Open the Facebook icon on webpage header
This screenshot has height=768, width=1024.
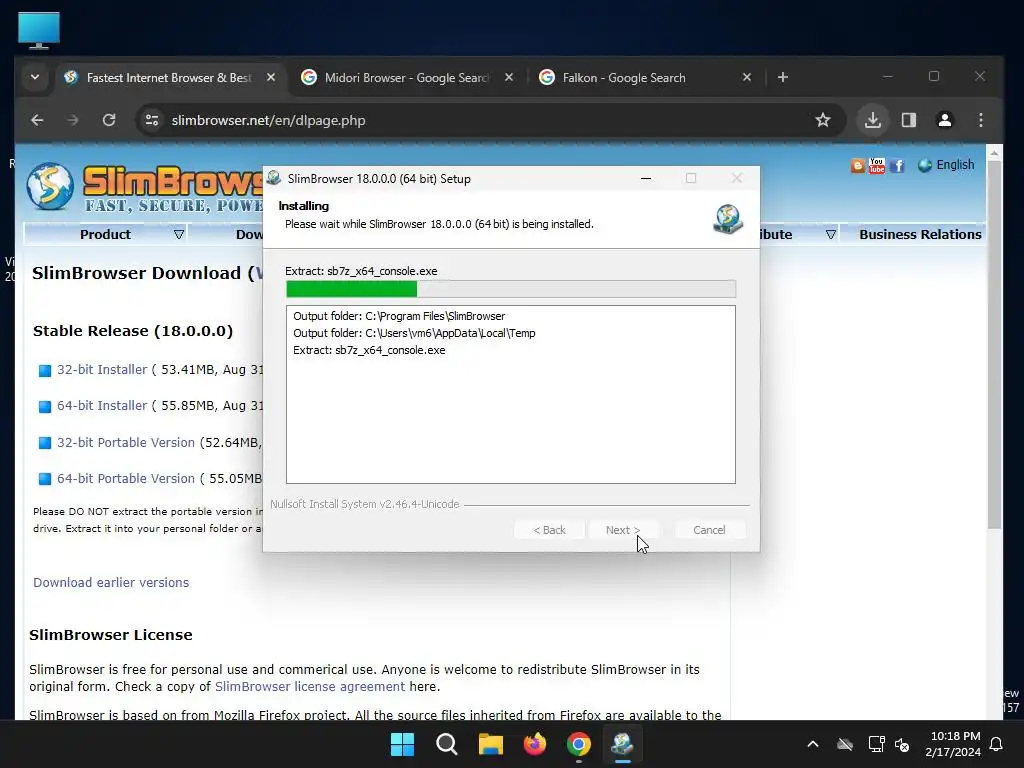(x=897, y=166)
